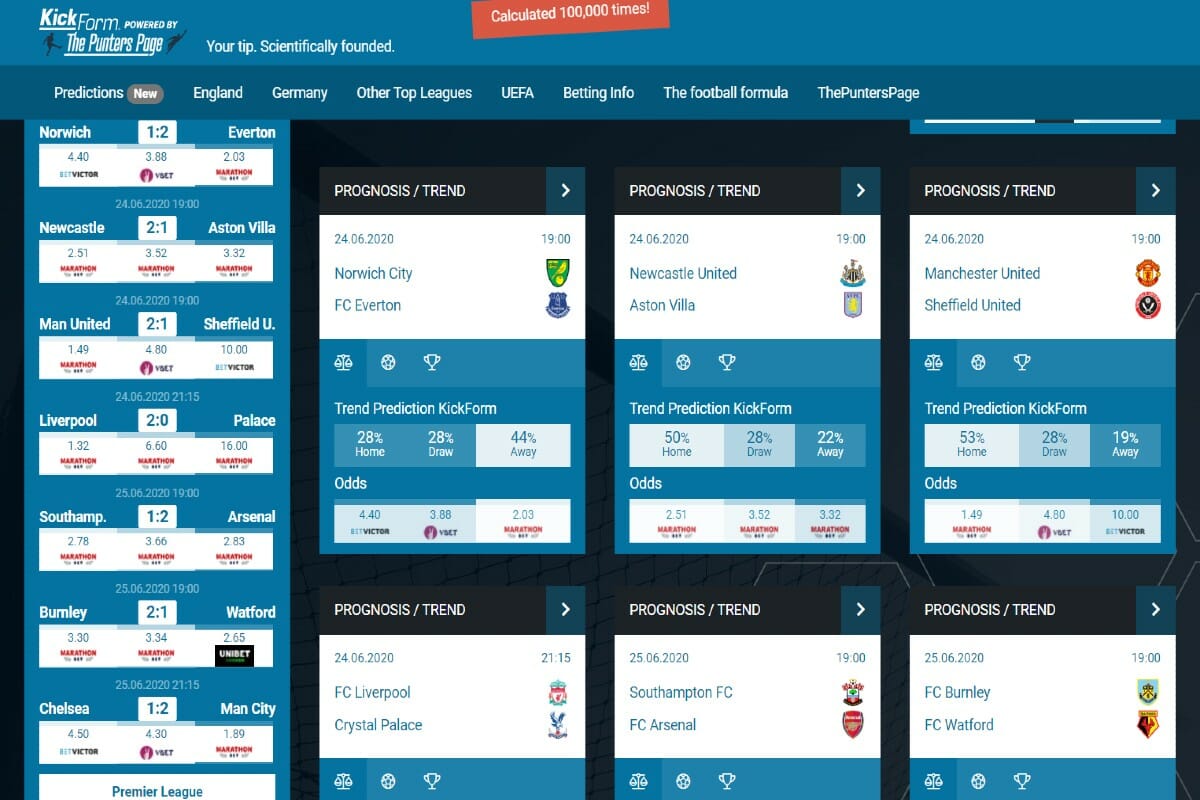Select the trophy icon tab in FC Liverpool card
The width and height of the screenshot is (1200, 800).
(432, 781)
